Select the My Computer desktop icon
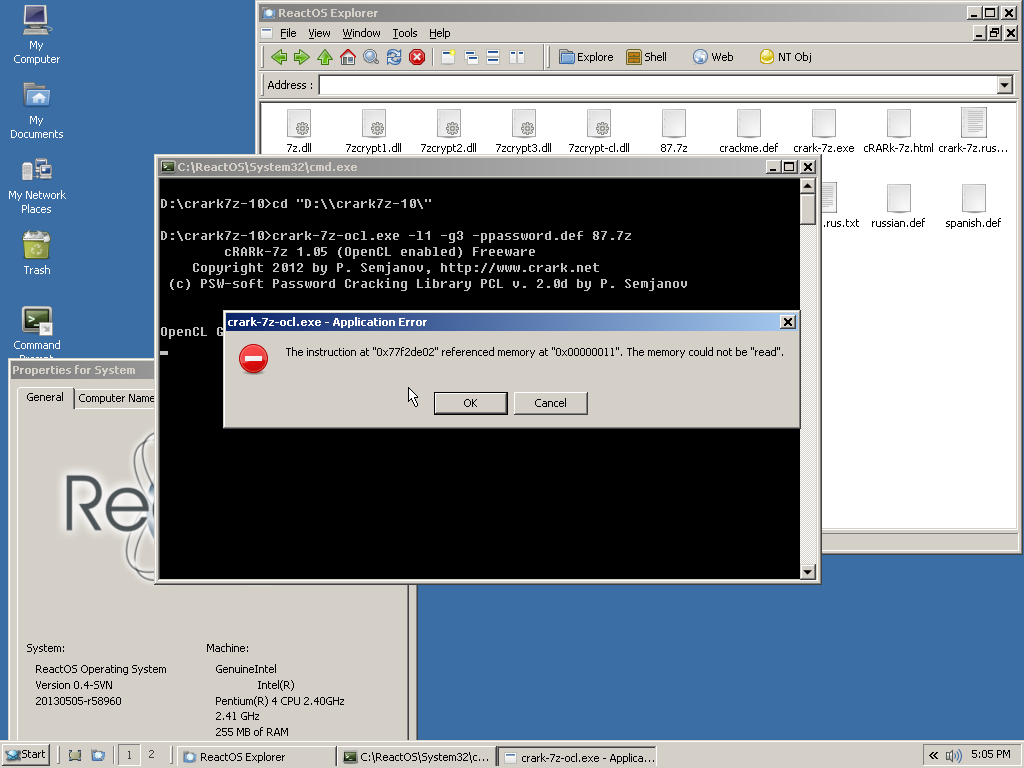 tap(37, 35)
